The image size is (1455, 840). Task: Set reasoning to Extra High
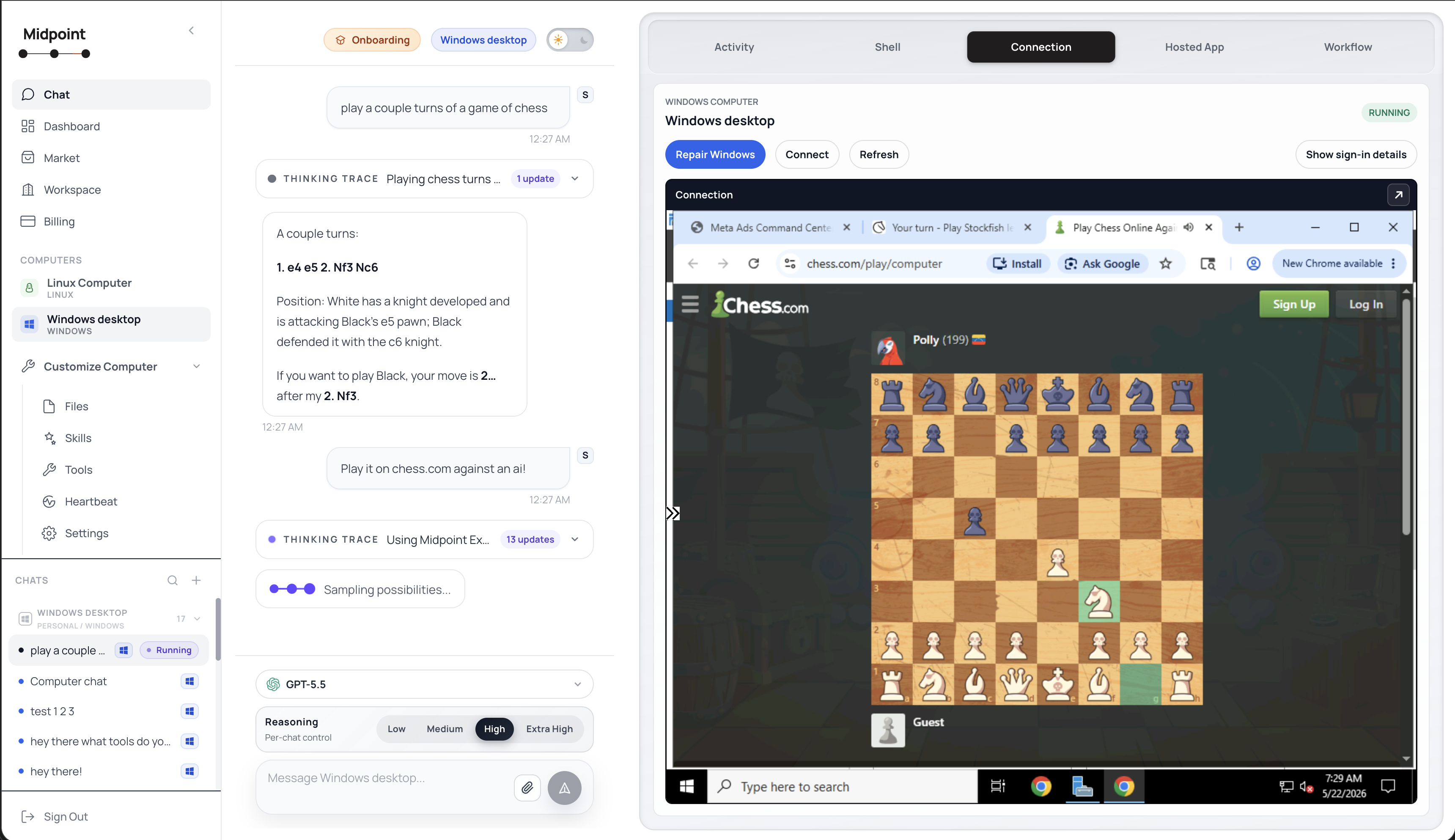point(549,729)
